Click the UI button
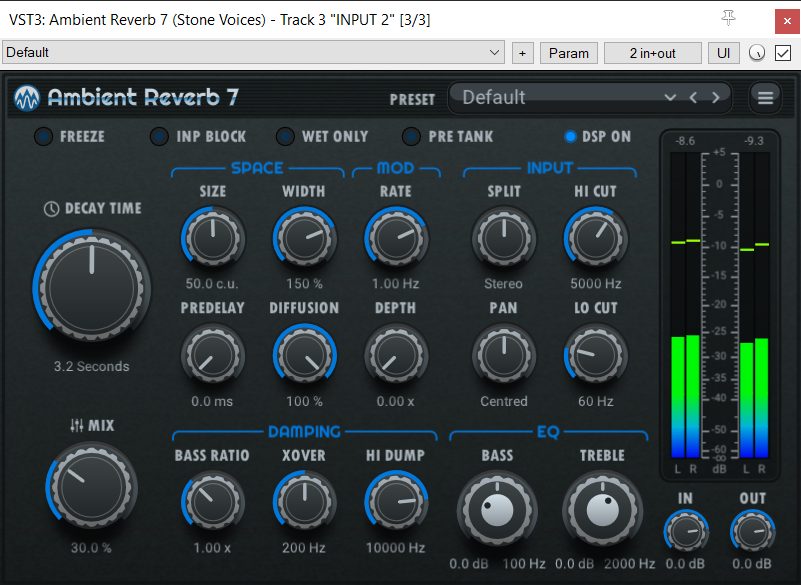 (x=723, y=53)
